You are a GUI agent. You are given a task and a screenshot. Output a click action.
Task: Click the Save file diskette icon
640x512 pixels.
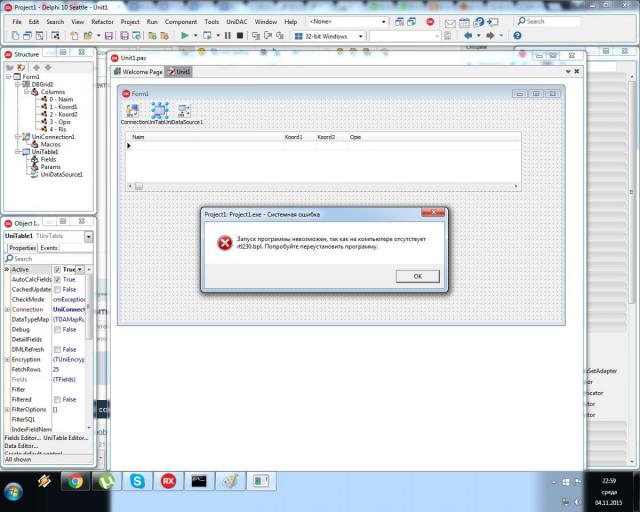(x=109, y=36)
